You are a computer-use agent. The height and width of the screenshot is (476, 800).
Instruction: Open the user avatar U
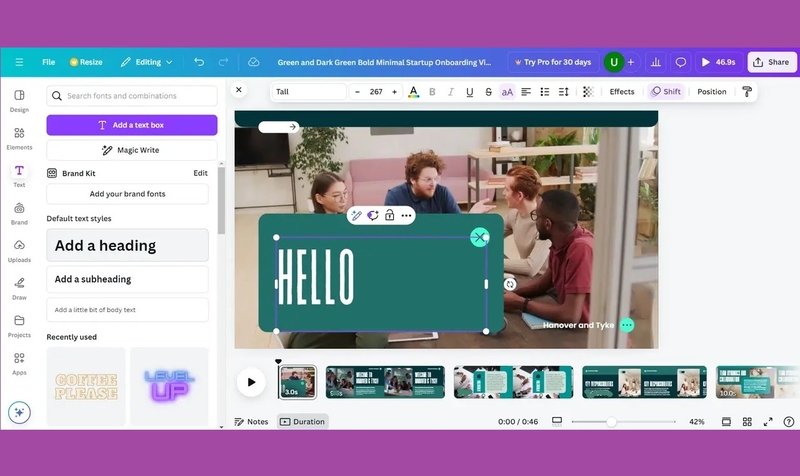coord(614,62)
